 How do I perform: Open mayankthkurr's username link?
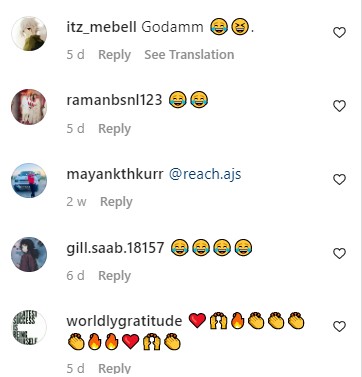point(115,174)
